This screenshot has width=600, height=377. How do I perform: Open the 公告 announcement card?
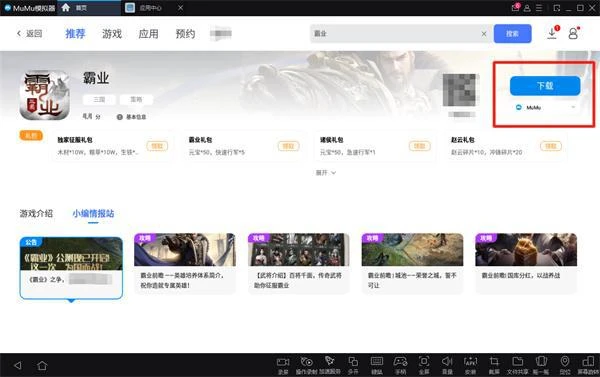coord(71,268)
